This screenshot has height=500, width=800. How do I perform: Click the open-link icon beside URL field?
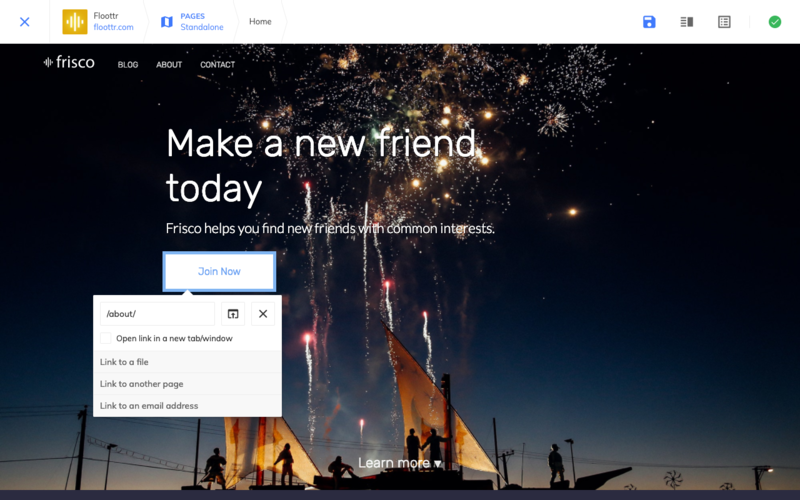[x=233, y=314]
